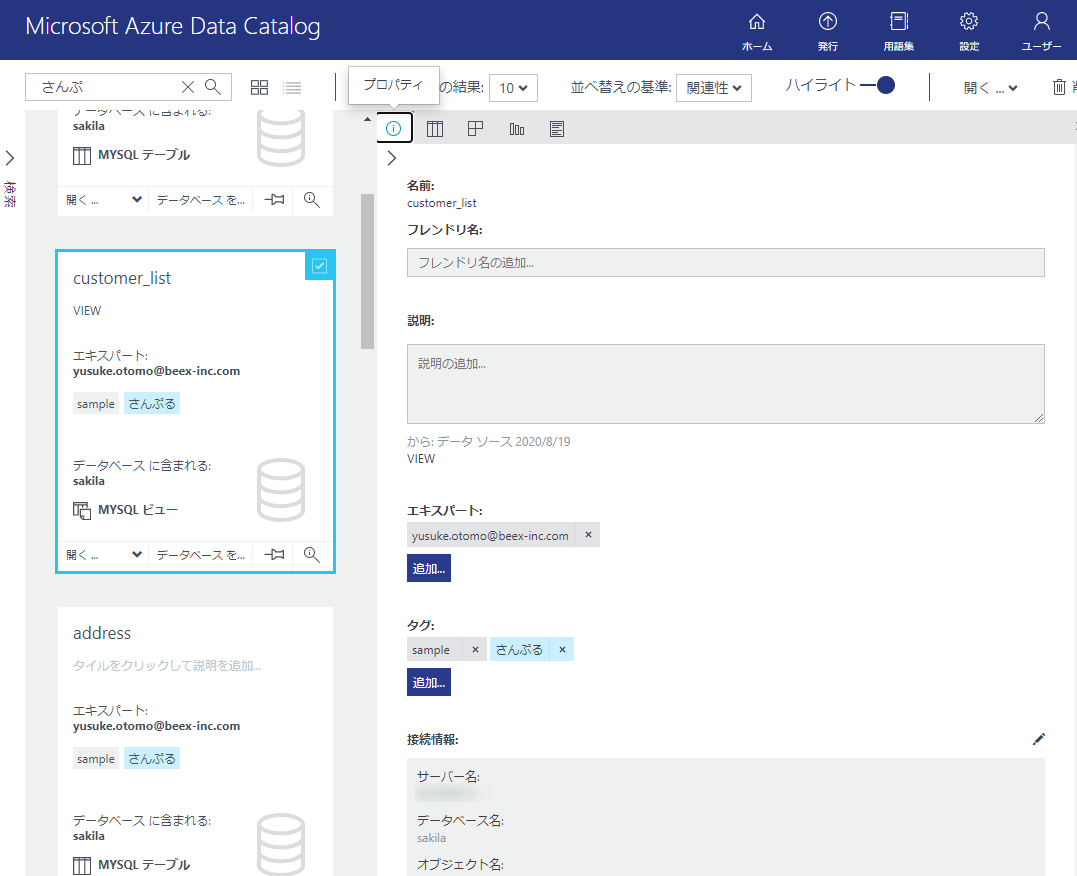Open 開く... dropdown on customer_list card
Screen dimensions: 1077x876
104,554
